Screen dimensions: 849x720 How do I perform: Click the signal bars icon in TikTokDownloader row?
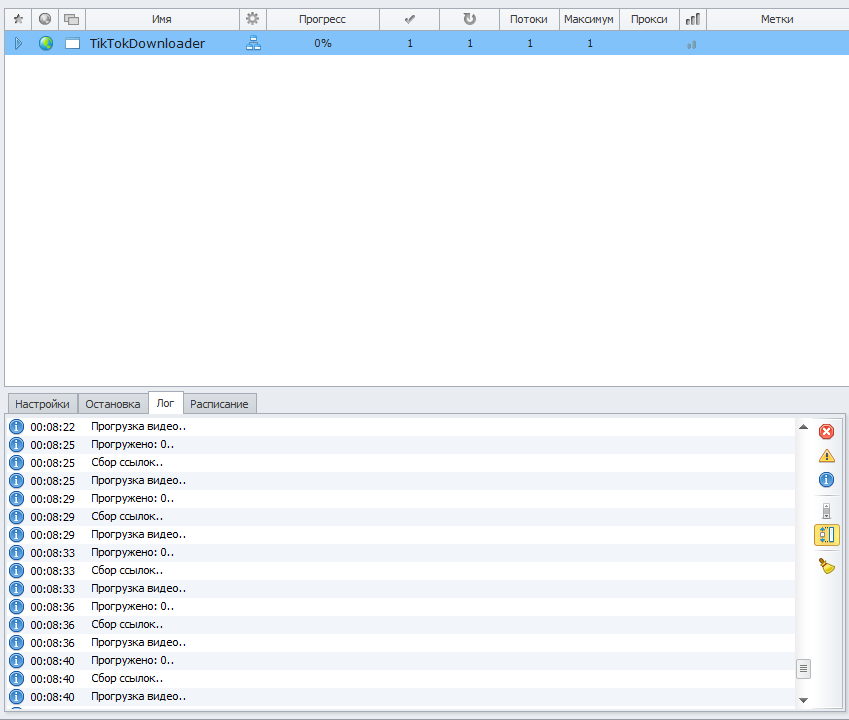pos(691,45)
